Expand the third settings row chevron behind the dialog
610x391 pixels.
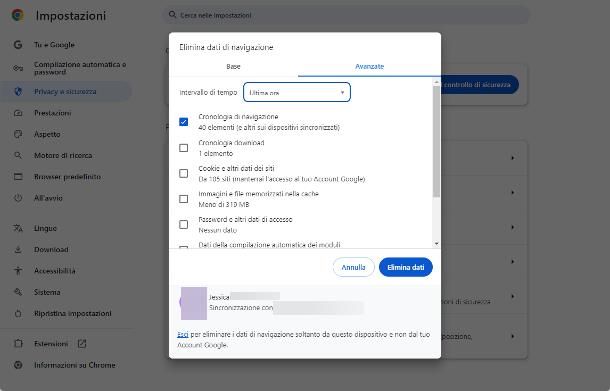[513, 227]
